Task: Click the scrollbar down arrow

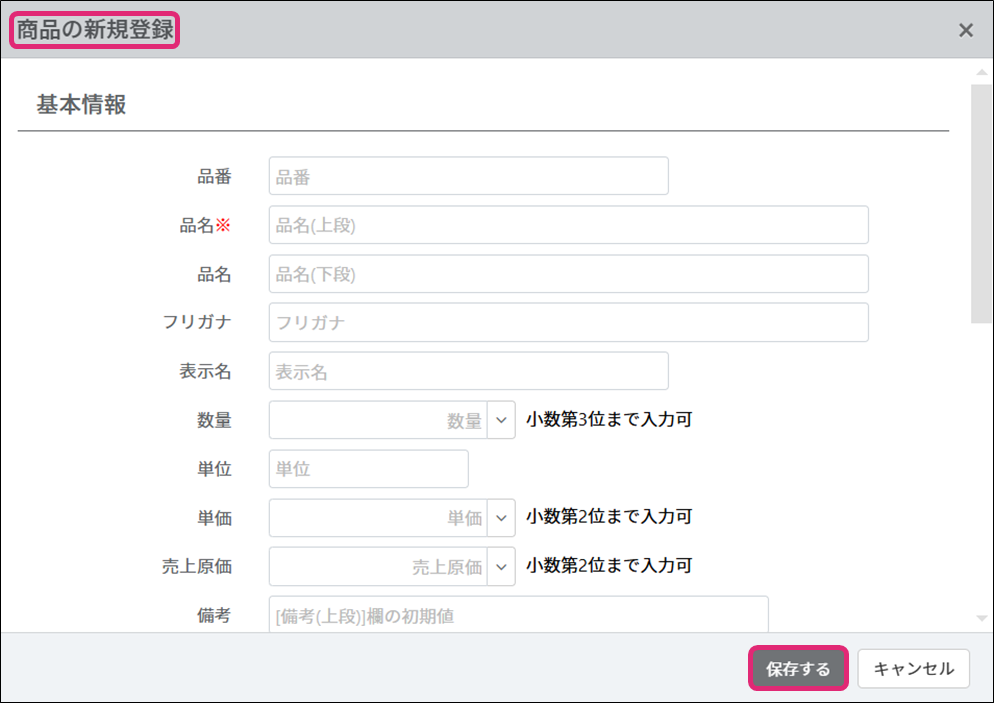Action: [x=982, y=618]
